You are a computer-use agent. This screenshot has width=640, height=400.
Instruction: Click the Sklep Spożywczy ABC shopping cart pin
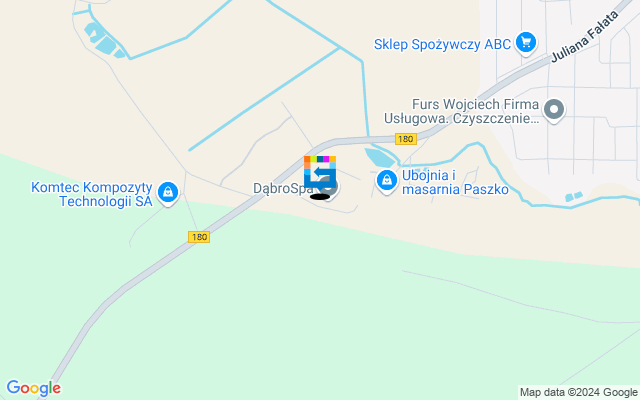pyautogui.click(x=526, y=43)
